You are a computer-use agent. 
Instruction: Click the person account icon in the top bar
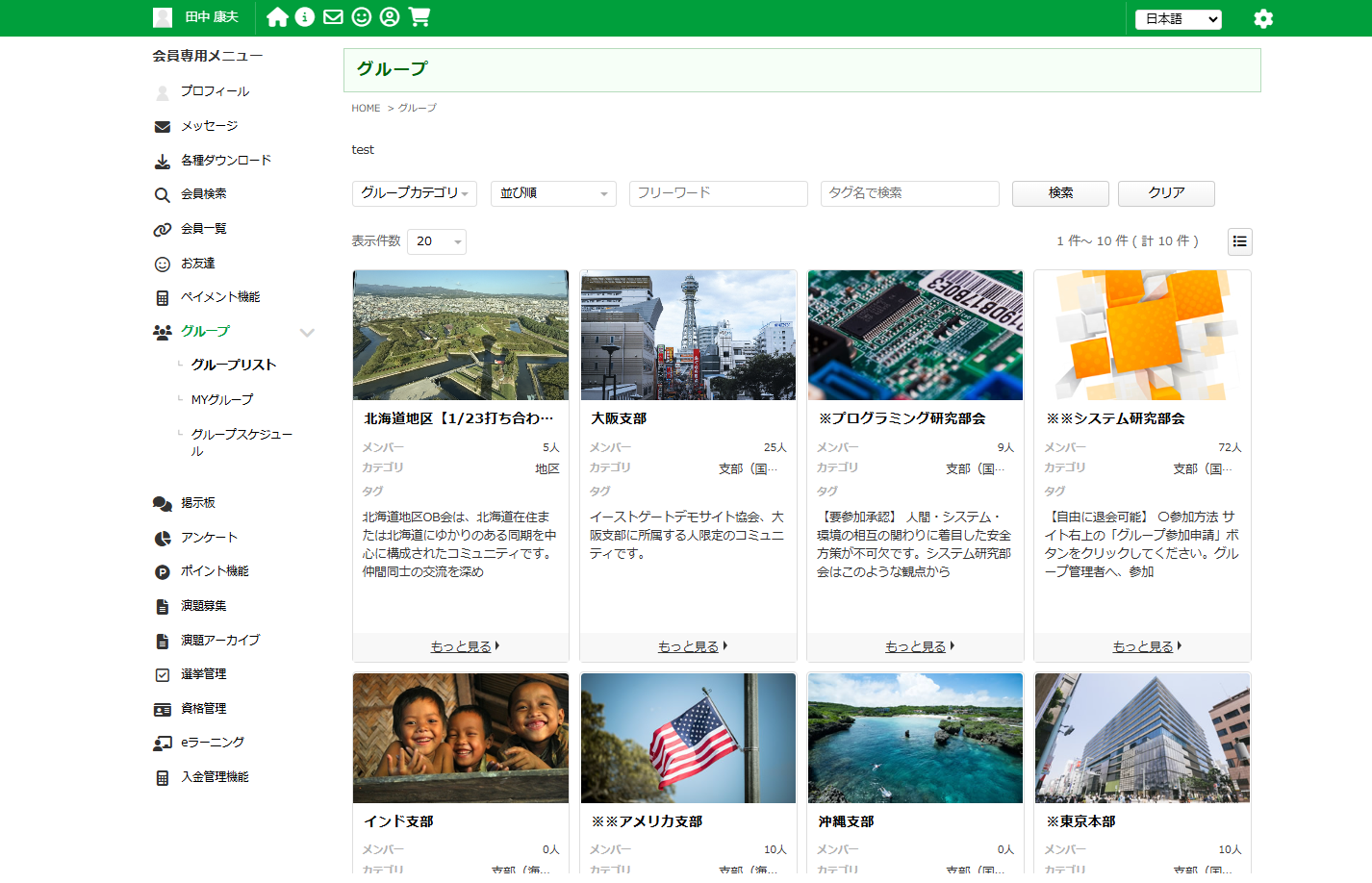click(x=391, y=16)
